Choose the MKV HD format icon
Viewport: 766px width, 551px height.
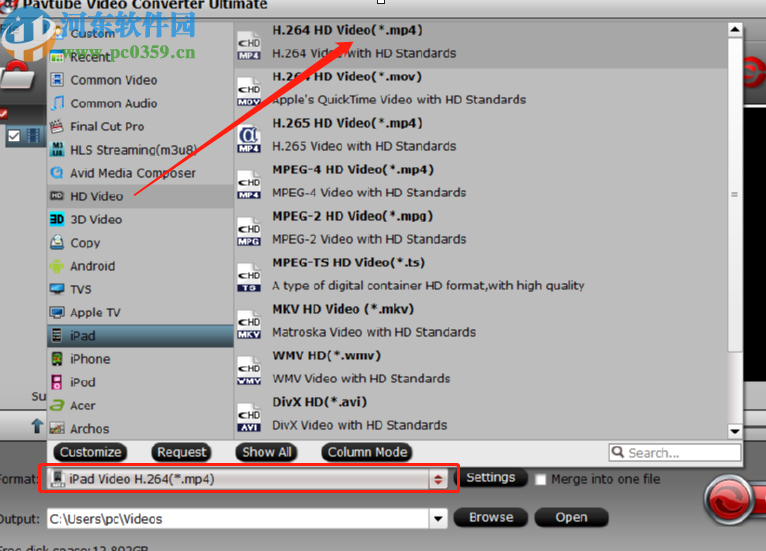249,323
